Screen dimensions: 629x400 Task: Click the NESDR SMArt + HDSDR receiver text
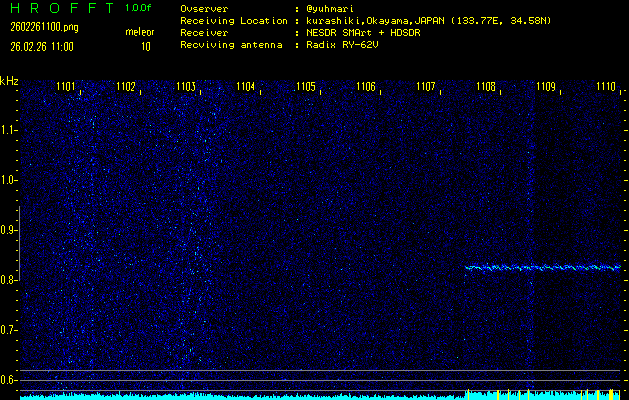click(356, 33)
